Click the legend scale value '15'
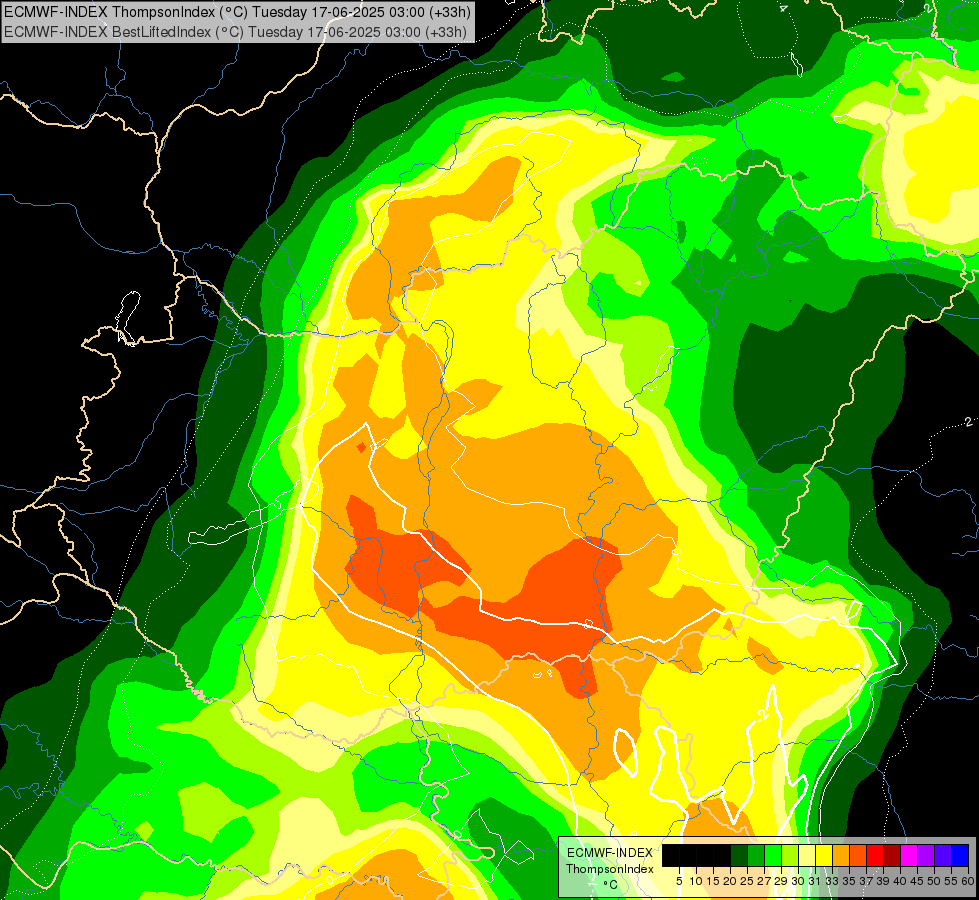Image resolution: width=979 pixels, height=900 pixels. click(x=714, y=881)
